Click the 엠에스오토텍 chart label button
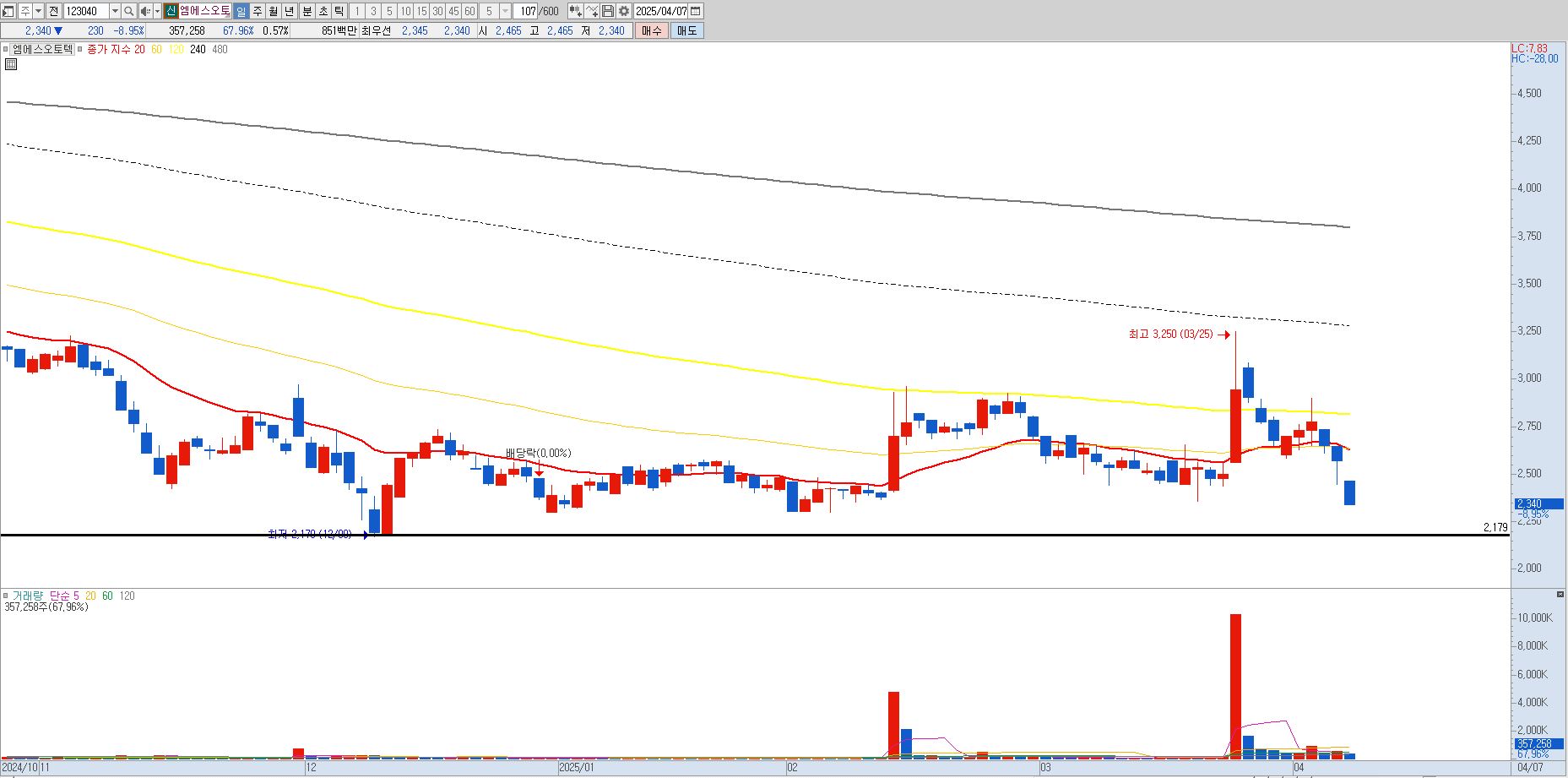The width and height of the screenshot is (1568, 778). (42, 50)
